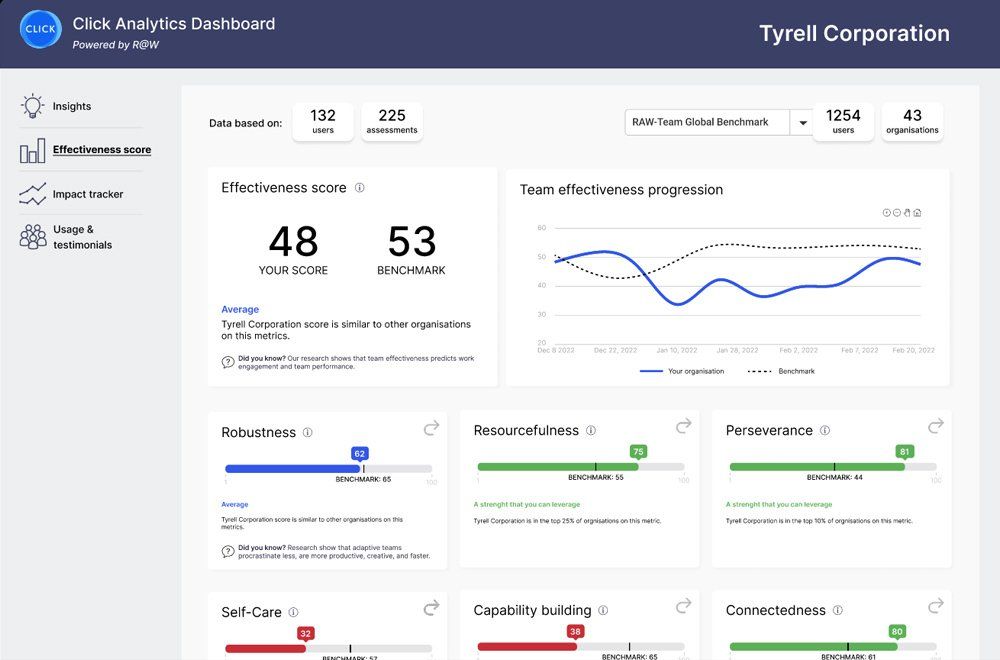Click the Click logo in the header
Image resolution: width=1000 pixels, height=660 pixels.
pyautogui.click(x=41, y=31)
